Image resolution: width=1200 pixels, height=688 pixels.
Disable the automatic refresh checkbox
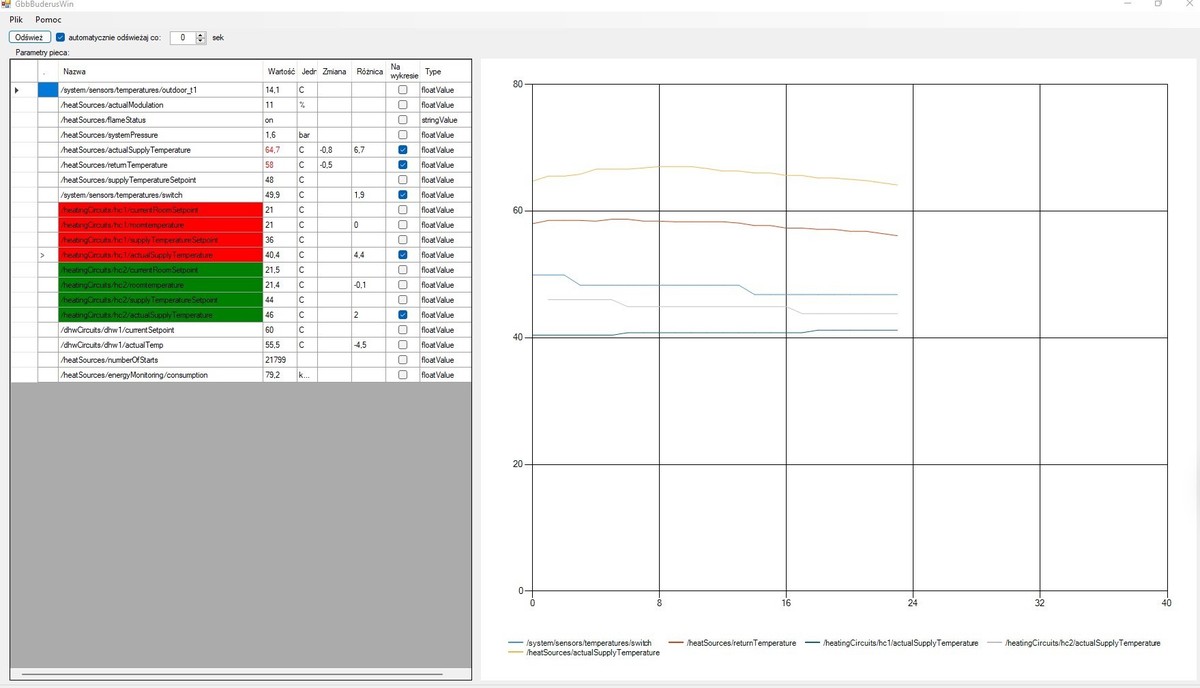(60, 37)
